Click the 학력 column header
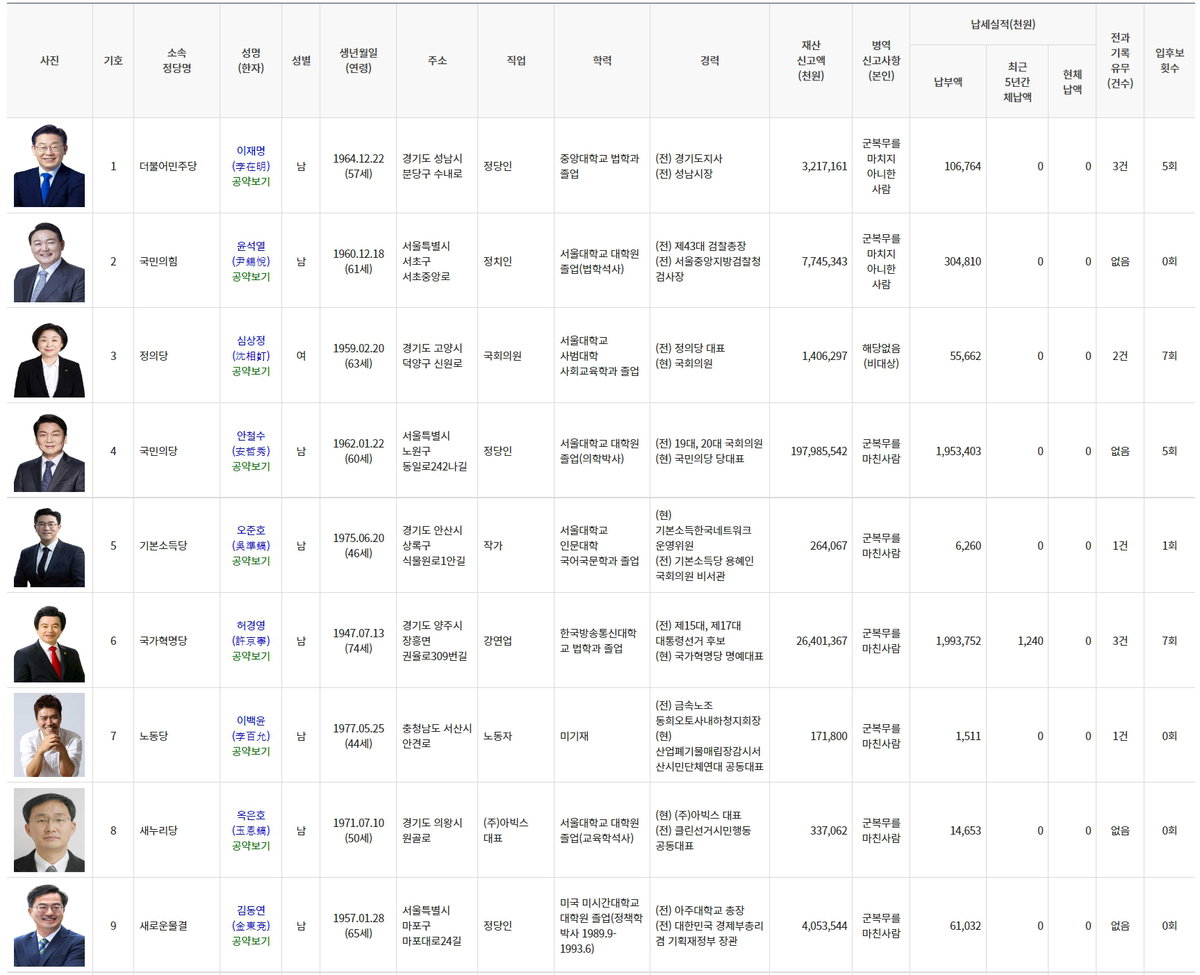Screen dimensions: 1200x975 point(602,61)
